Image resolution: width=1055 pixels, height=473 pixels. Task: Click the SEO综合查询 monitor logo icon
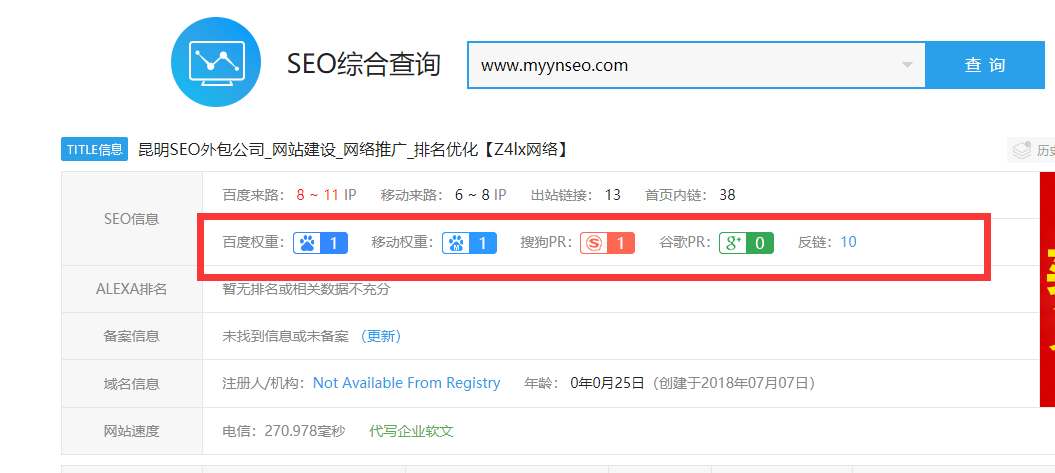[215, 63]
